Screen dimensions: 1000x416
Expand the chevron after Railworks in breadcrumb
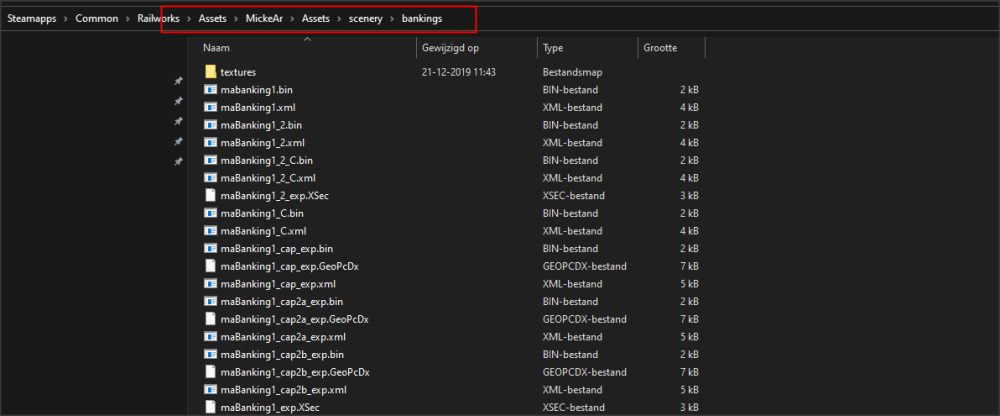pos(187,18)
